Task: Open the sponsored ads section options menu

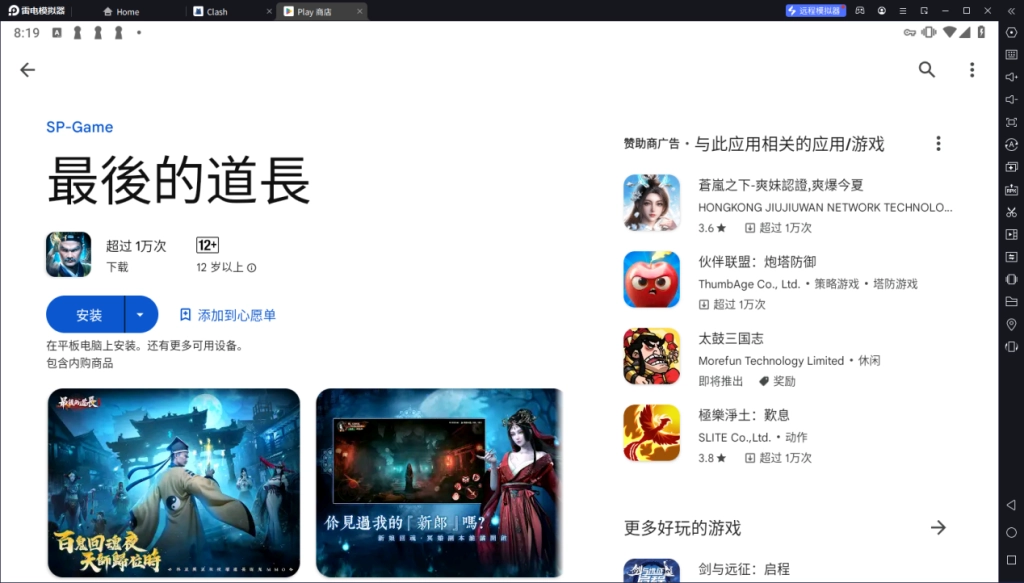Action: (x=938, y=144)
